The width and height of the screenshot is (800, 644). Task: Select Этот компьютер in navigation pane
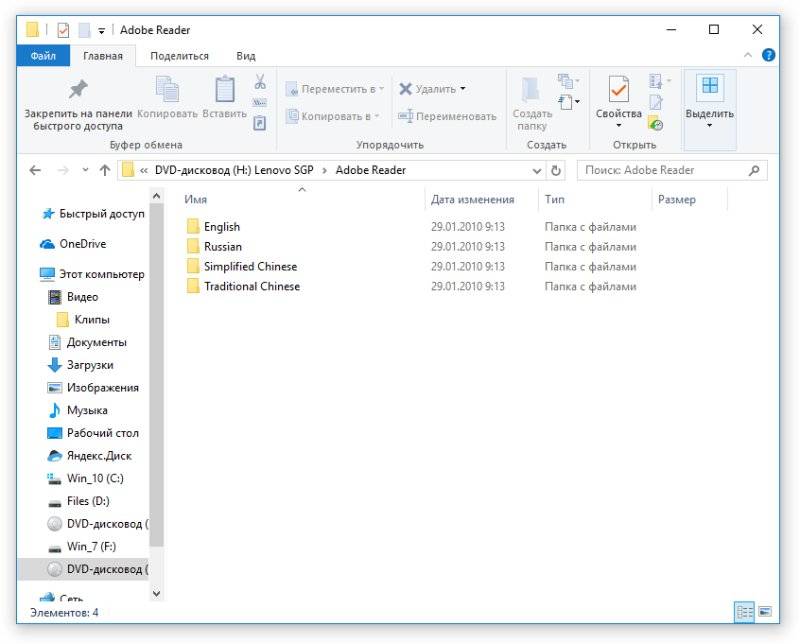tap(92, 274)
